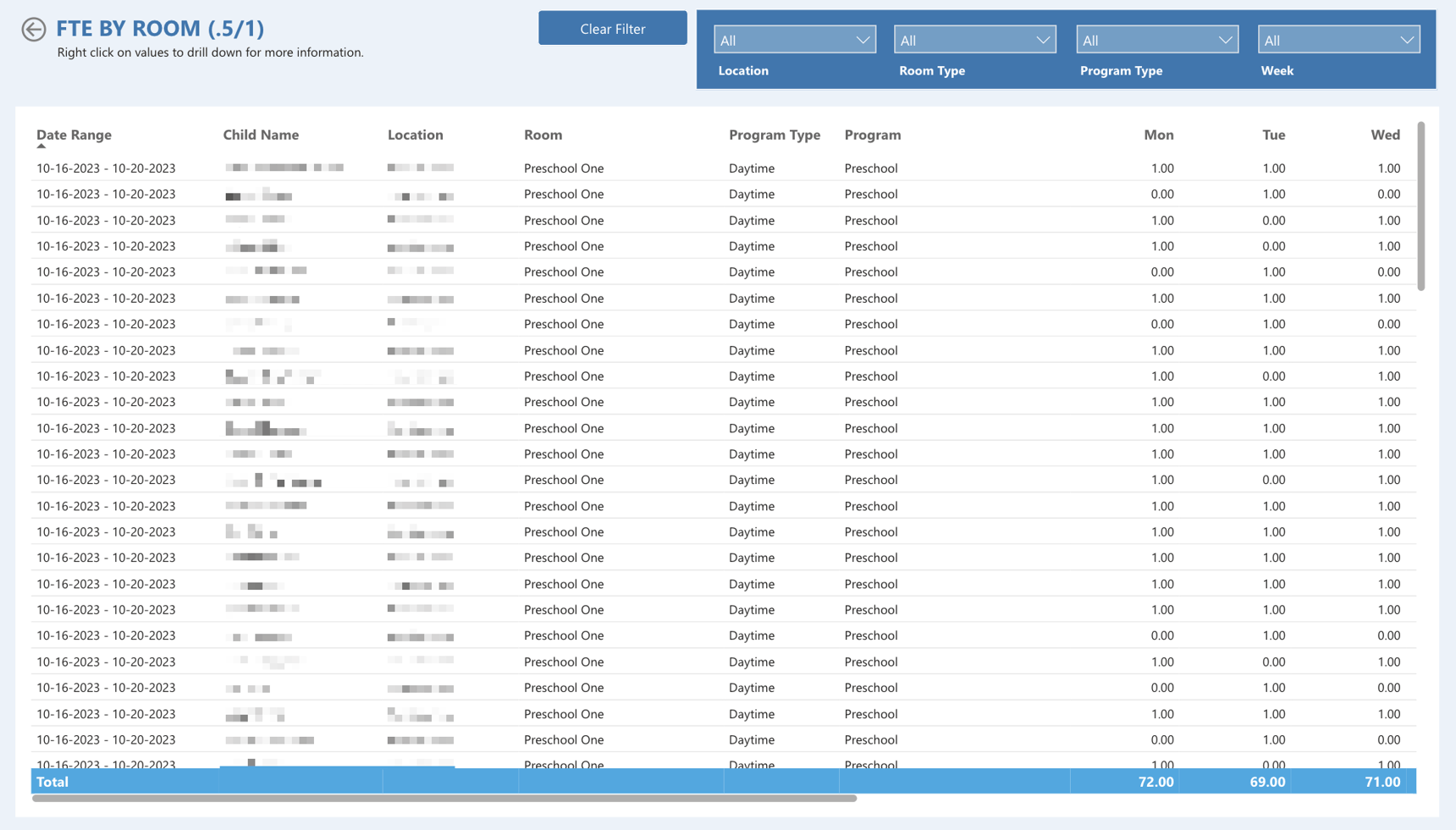Image resolution: width=1456 pixels, height=830 pixels.
Task: Click the back navigation arrow icon
Action: pyautogui.click(x=33, y=30)
